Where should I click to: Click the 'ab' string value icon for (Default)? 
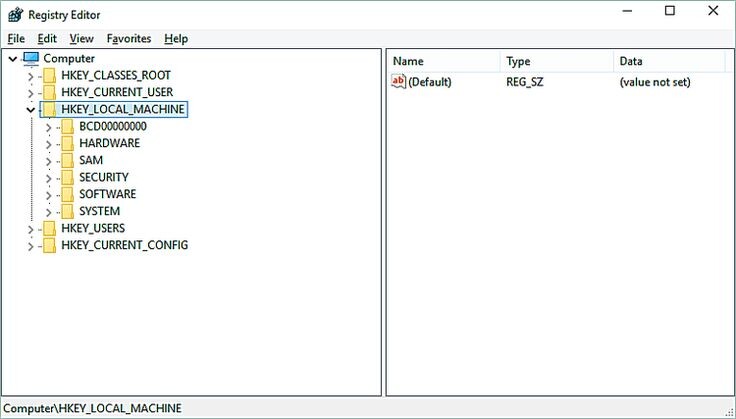398,82
